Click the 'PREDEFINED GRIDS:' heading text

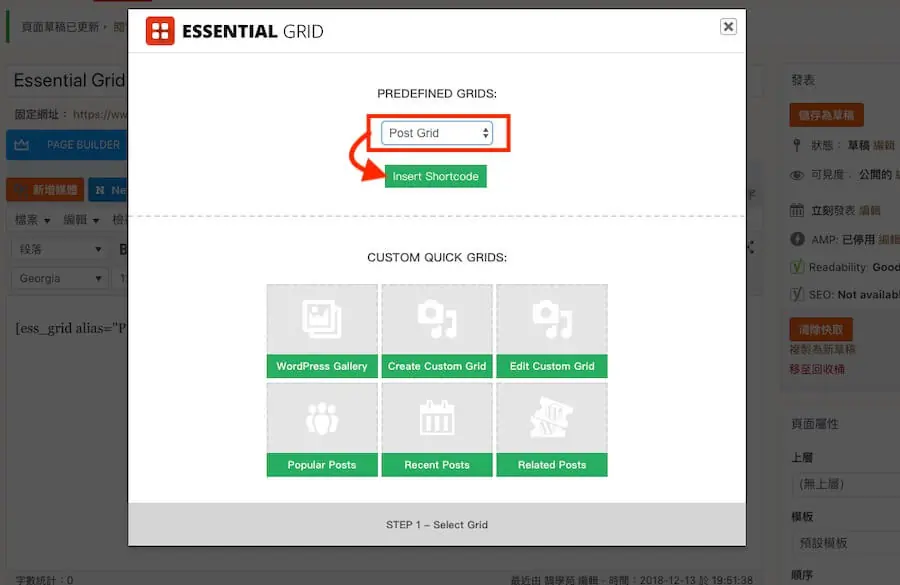click(x=437, y=94)
